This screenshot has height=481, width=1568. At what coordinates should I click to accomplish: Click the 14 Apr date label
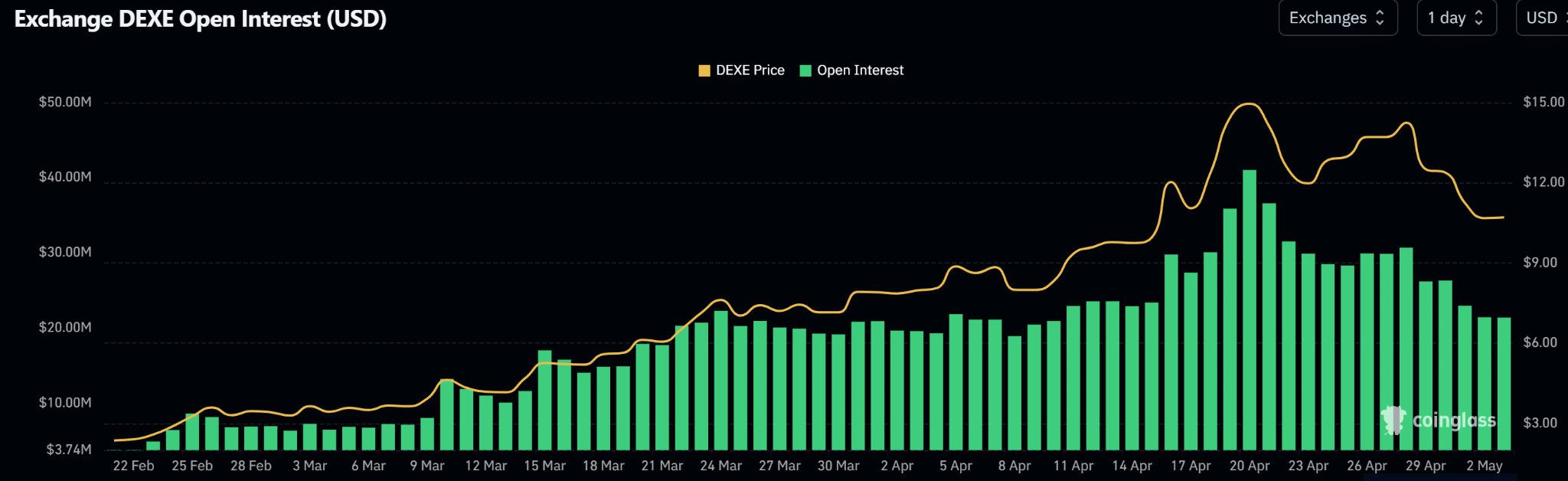[1132, 466]
